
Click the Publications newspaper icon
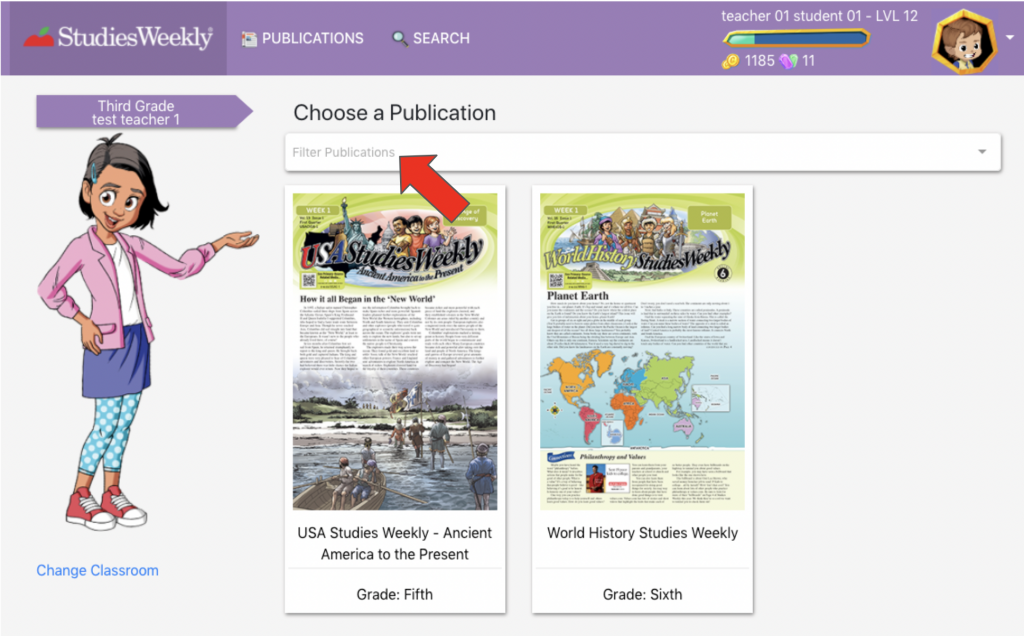click(249, 39)
